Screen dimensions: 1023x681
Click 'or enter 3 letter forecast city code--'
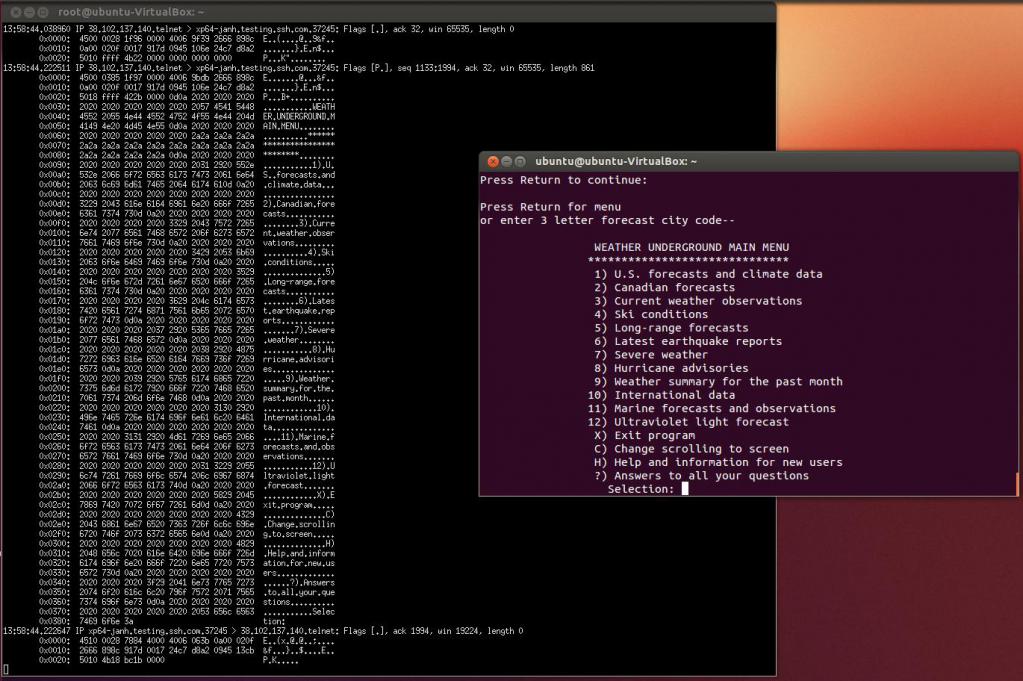tap(607, 220)
